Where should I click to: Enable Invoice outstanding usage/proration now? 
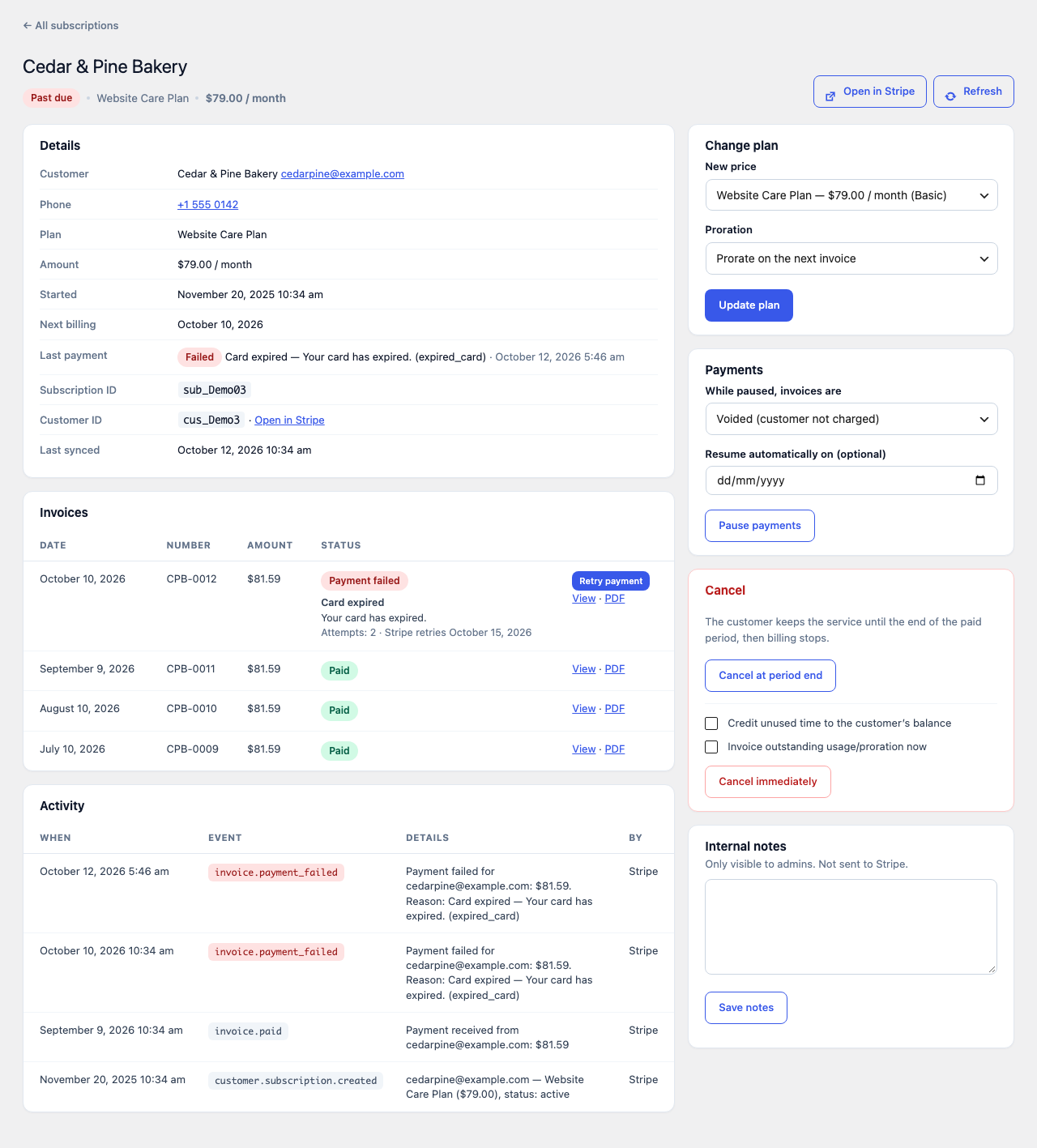tap(711, 747)
